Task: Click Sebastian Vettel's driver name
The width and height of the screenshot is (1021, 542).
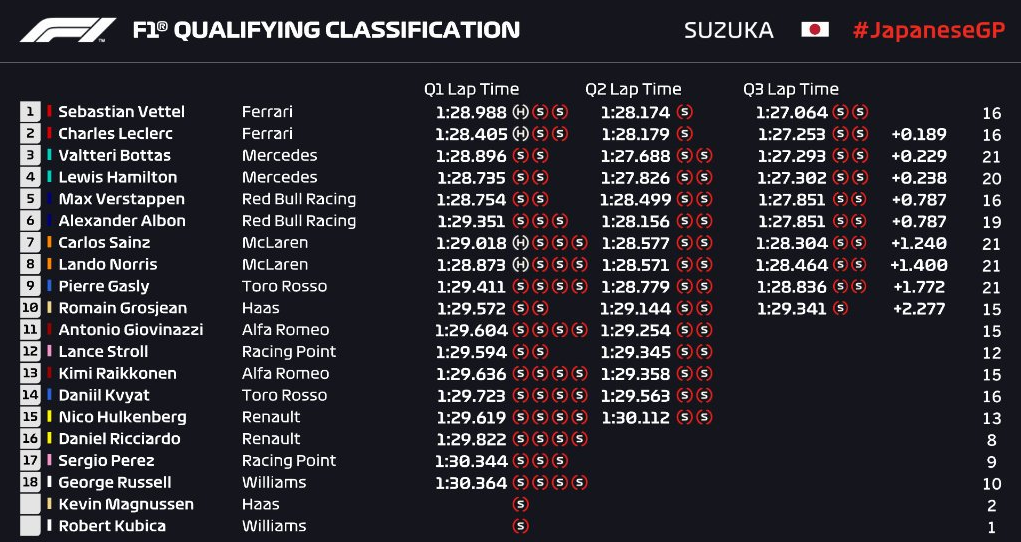Action: [x=121, y=112]
